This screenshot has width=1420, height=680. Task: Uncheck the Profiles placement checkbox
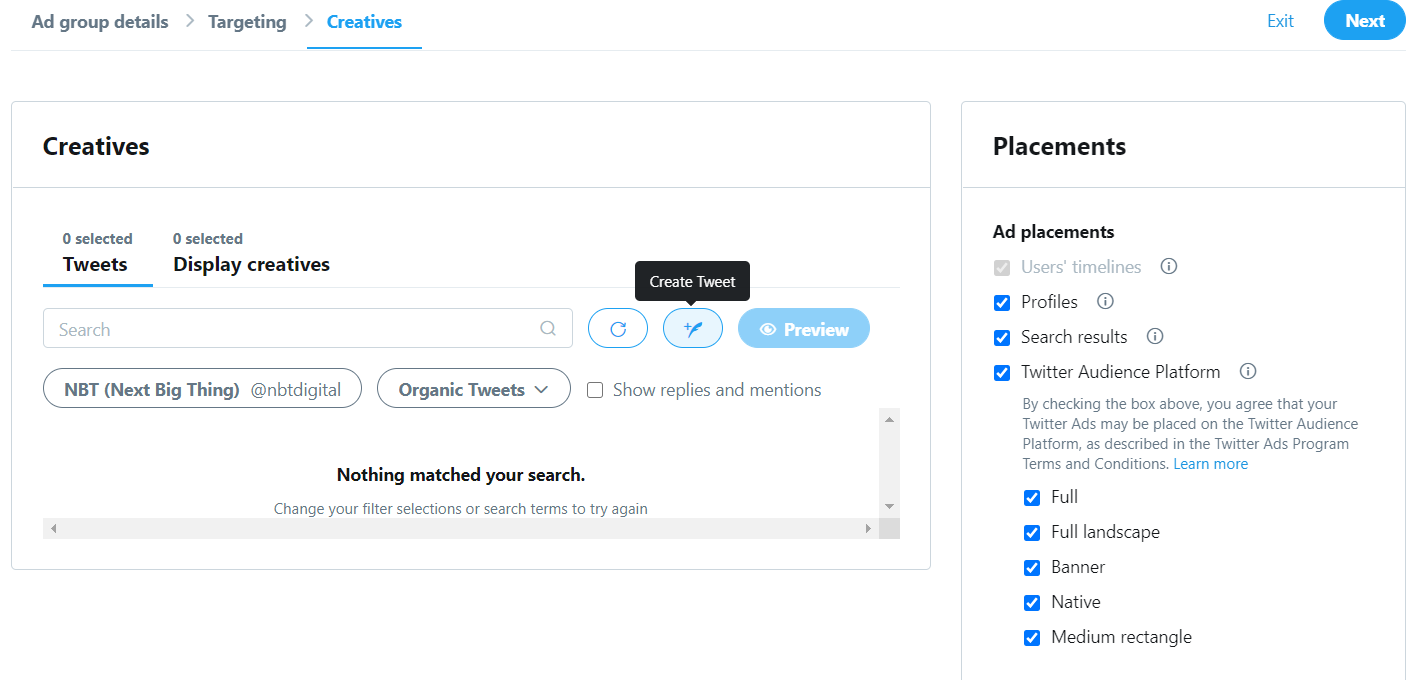coord(1002,303)
